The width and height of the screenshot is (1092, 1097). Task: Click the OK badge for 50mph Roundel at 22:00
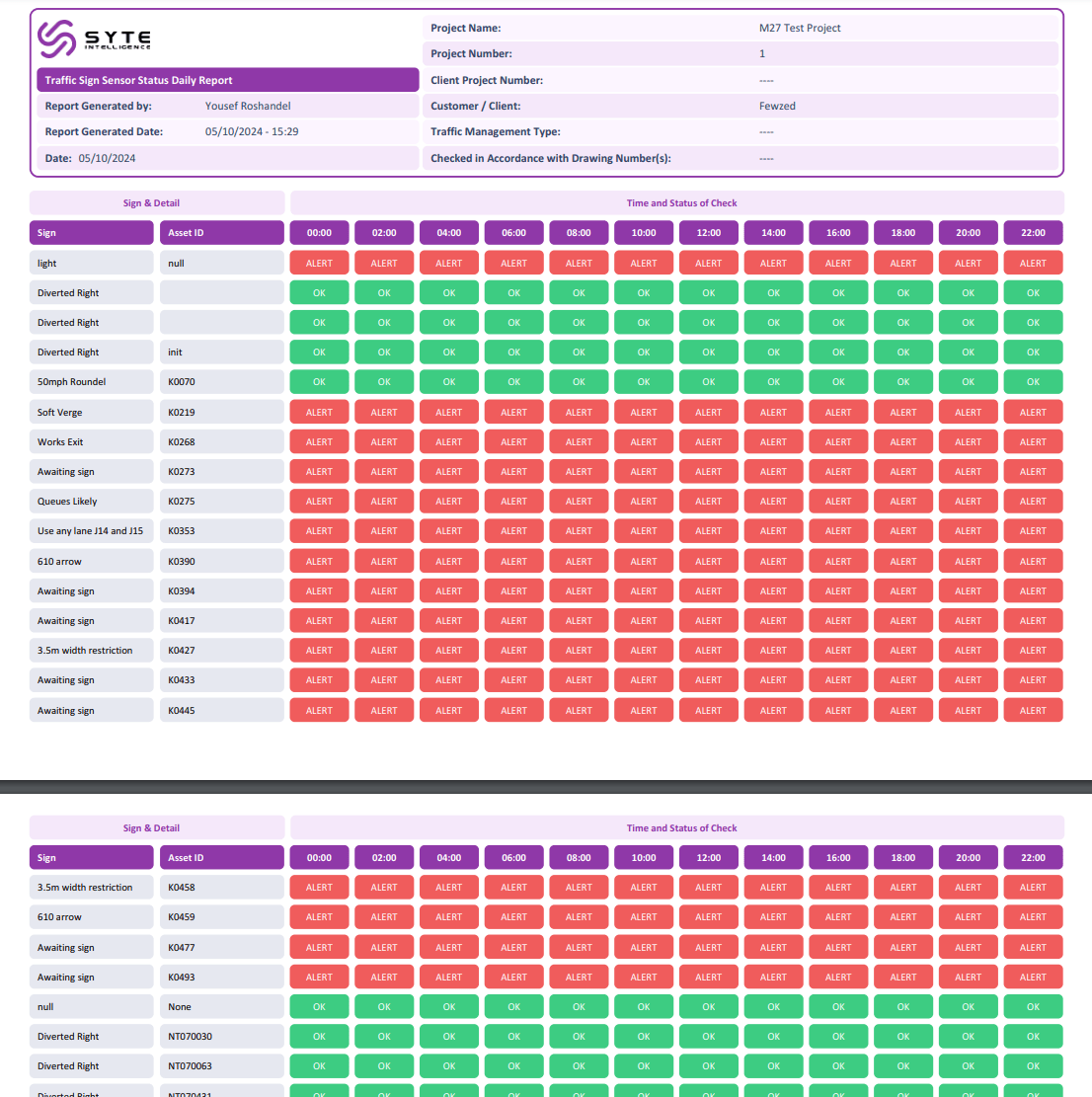(1033, 381)
